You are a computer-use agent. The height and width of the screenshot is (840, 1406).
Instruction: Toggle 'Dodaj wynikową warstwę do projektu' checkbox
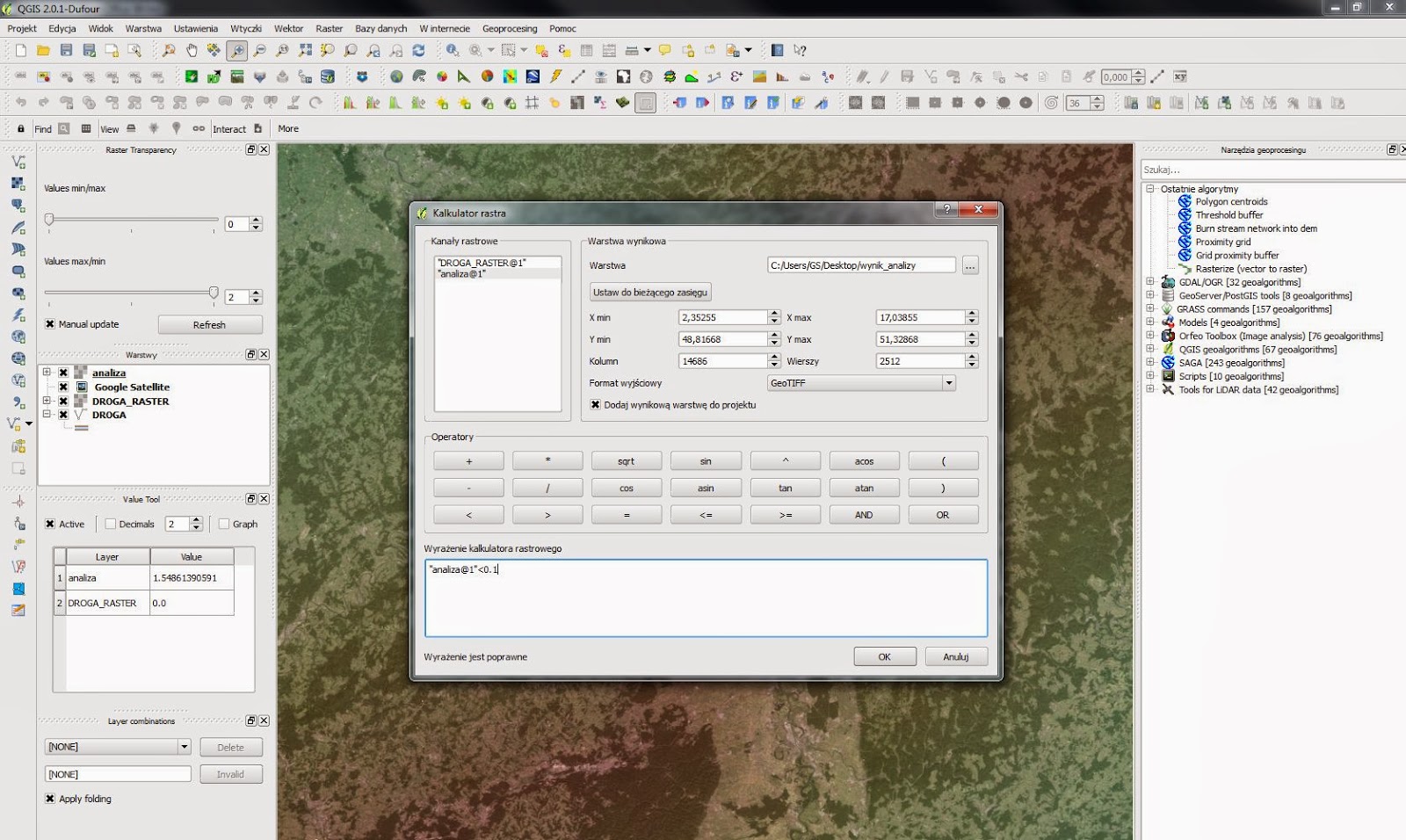pos(596,405)
